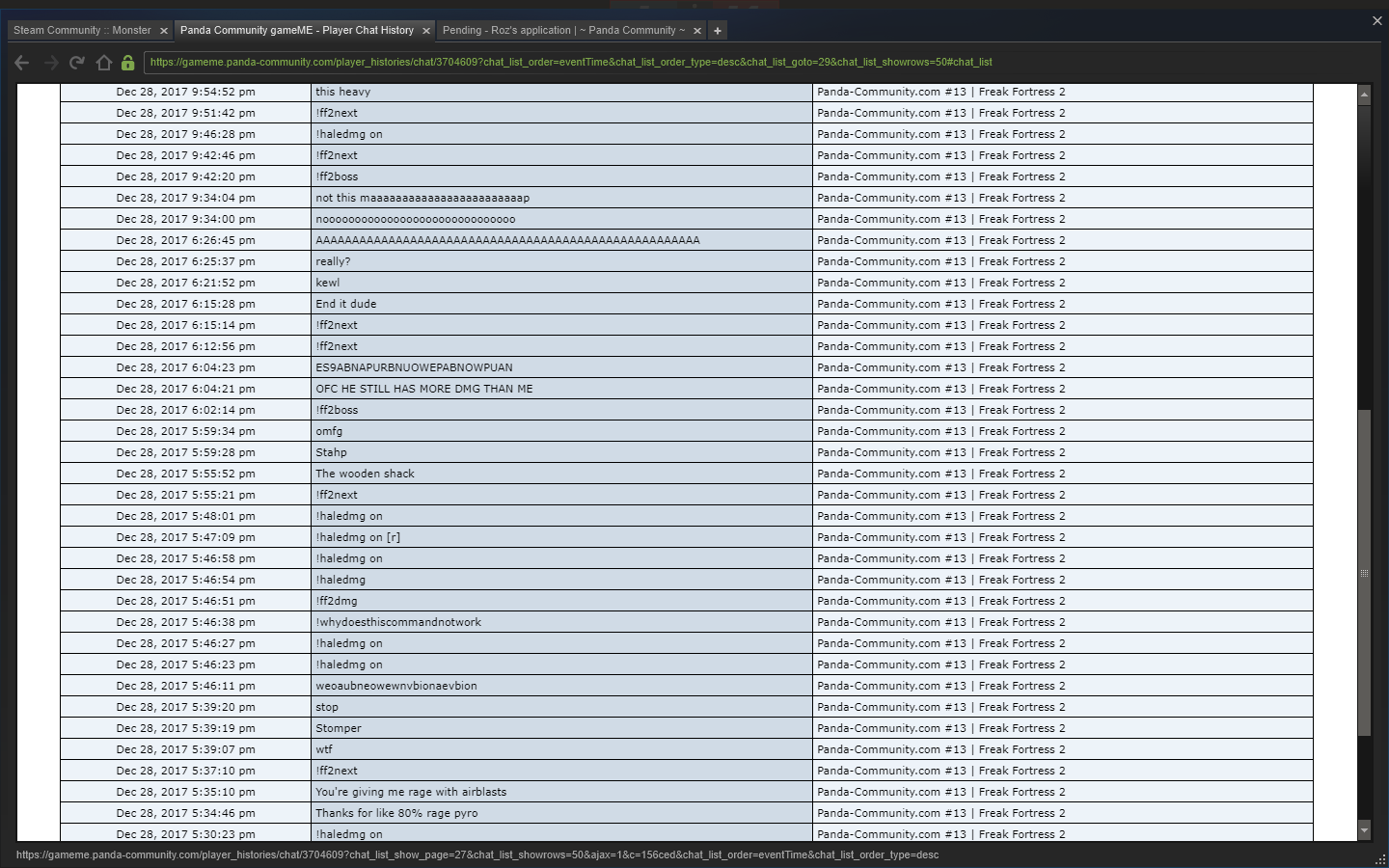Close the Panda Community gameME tab
This screenshot has height=868, width=1389.
[x=425, y=31]
